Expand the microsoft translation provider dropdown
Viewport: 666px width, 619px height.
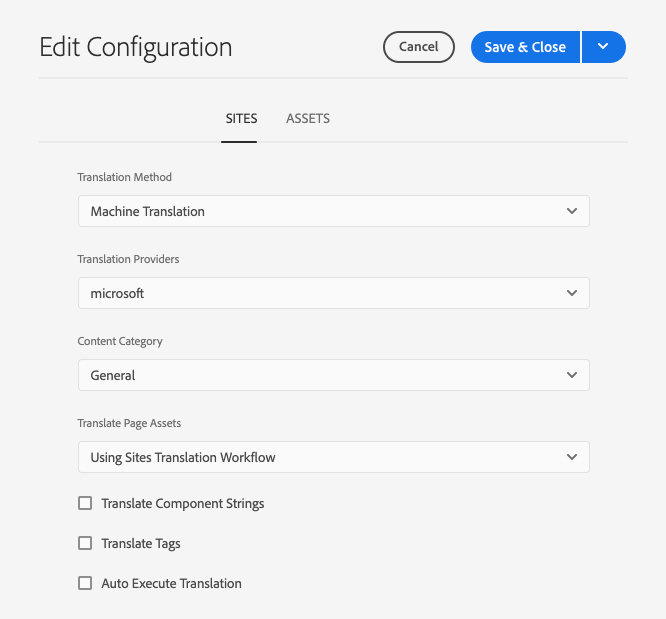[x=333, y=293]
